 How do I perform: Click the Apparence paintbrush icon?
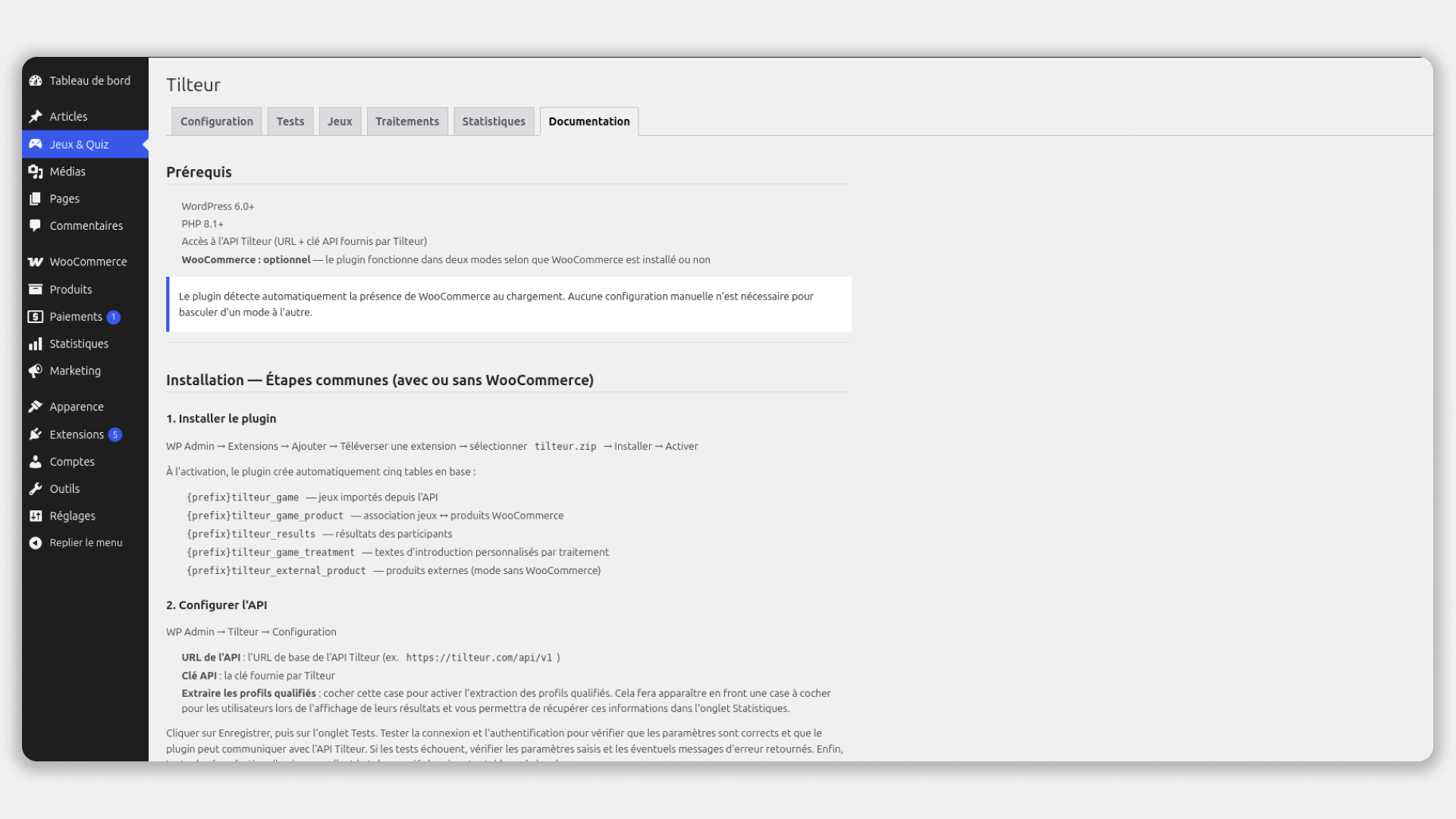(36, 406)
